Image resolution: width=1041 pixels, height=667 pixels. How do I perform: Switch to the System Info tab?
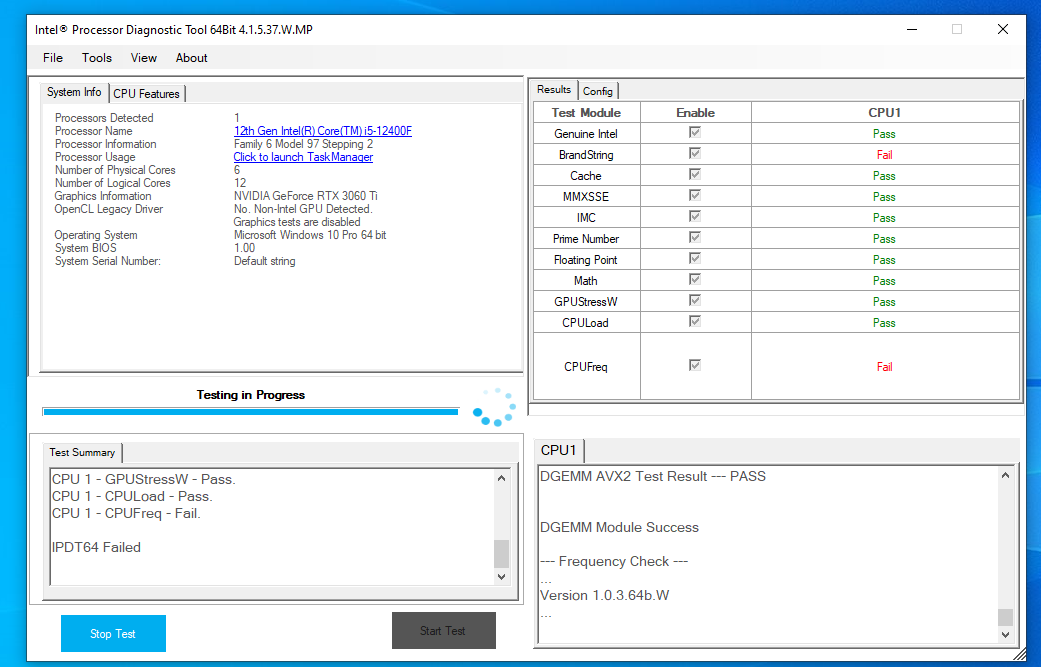[x=74, y=92]
